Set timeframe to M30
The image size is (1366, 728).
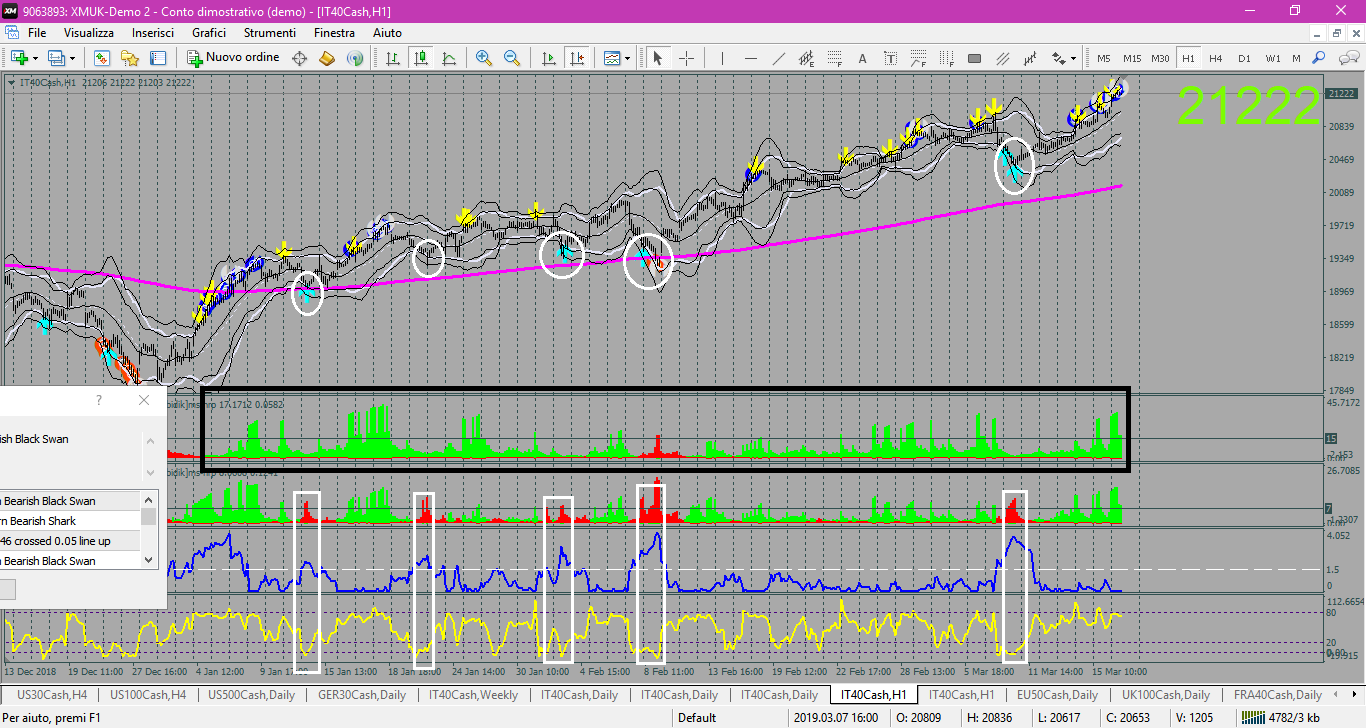pyautogui.click(x=1160, y=58)
